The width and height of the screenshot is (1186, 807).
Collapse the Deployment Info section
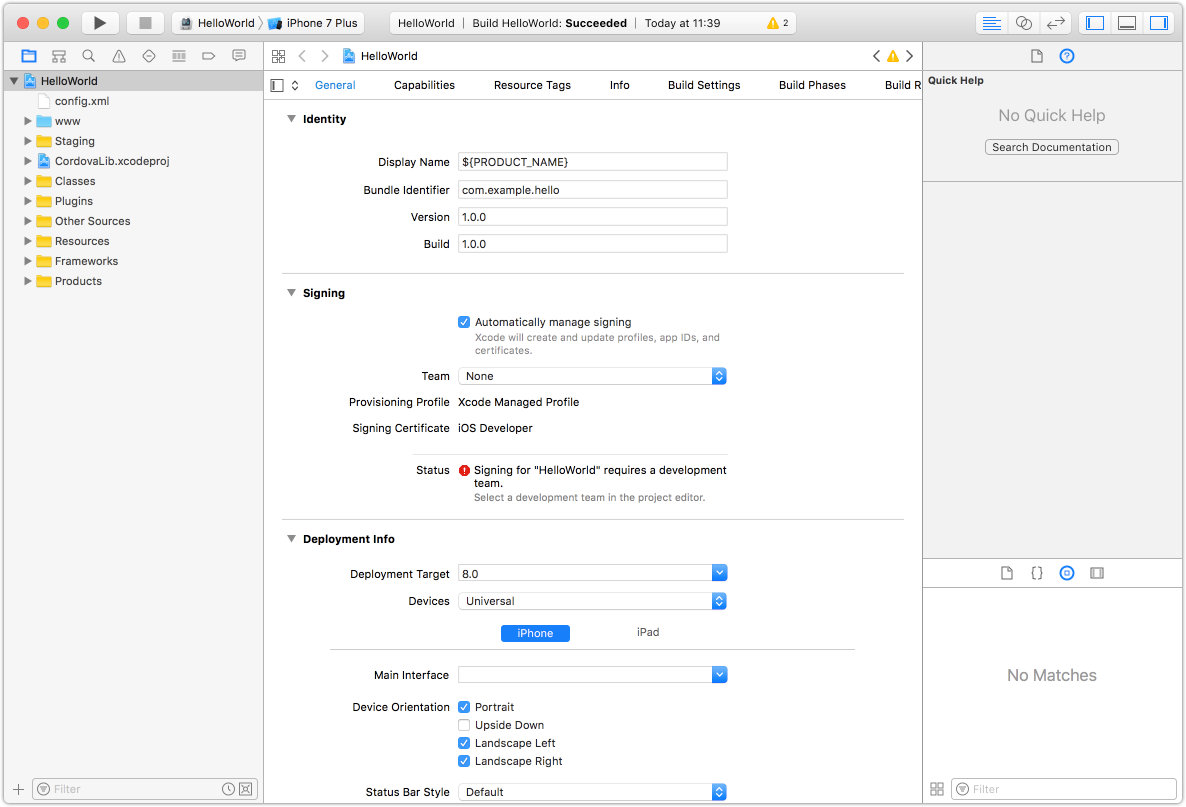click(x=291, y=539)
